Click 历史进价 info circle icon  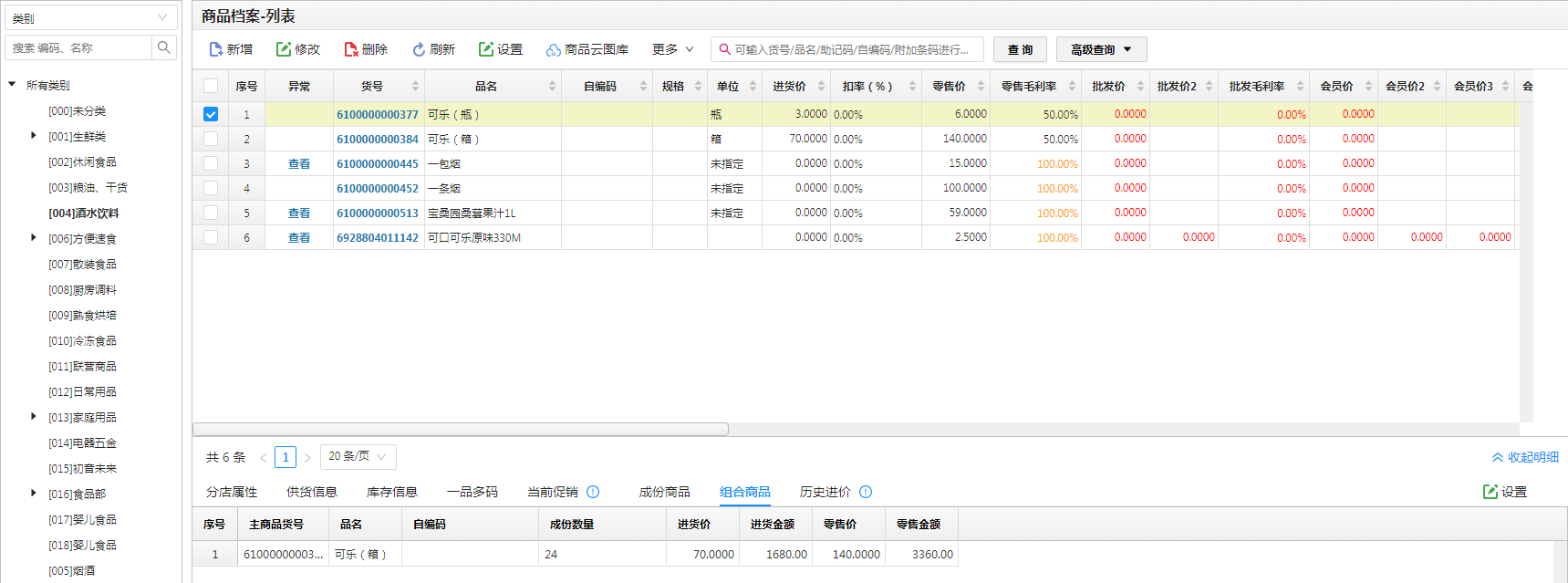[x=866, y=492]
